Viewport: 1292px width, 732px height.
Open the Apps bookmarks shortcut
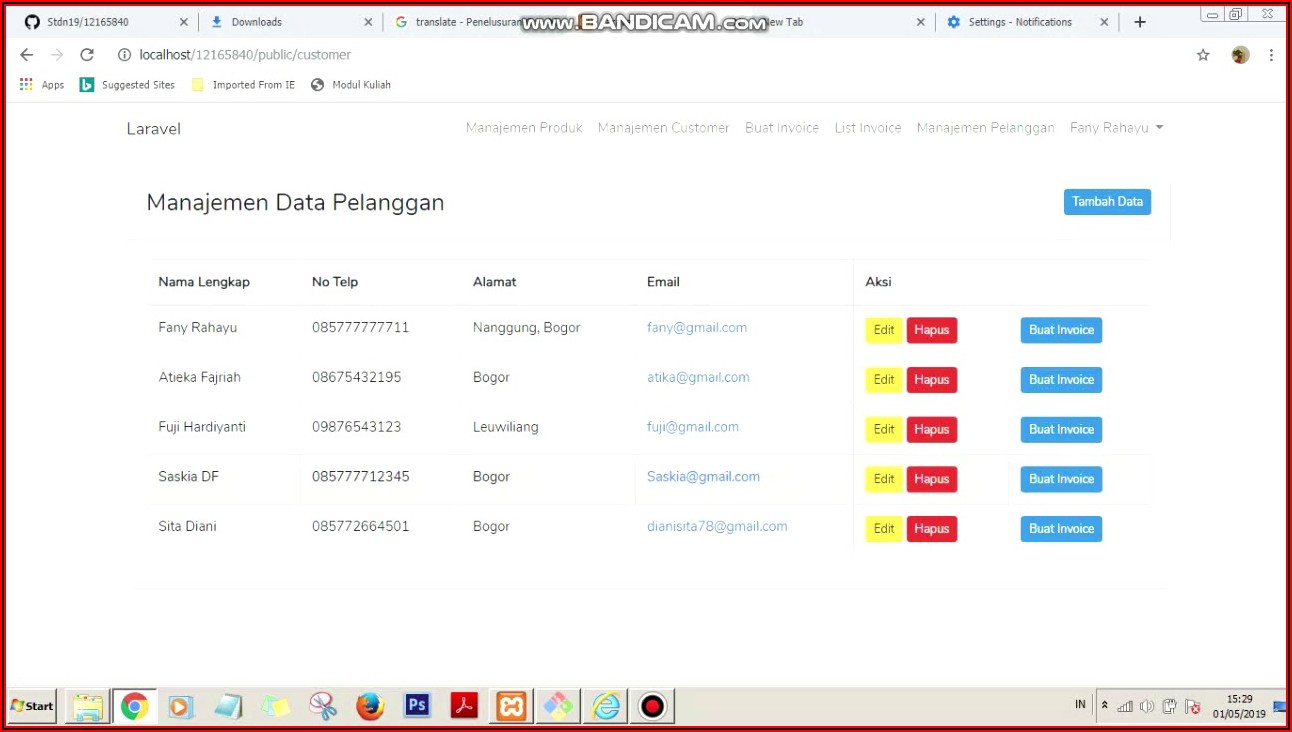[x=42, y=85]
